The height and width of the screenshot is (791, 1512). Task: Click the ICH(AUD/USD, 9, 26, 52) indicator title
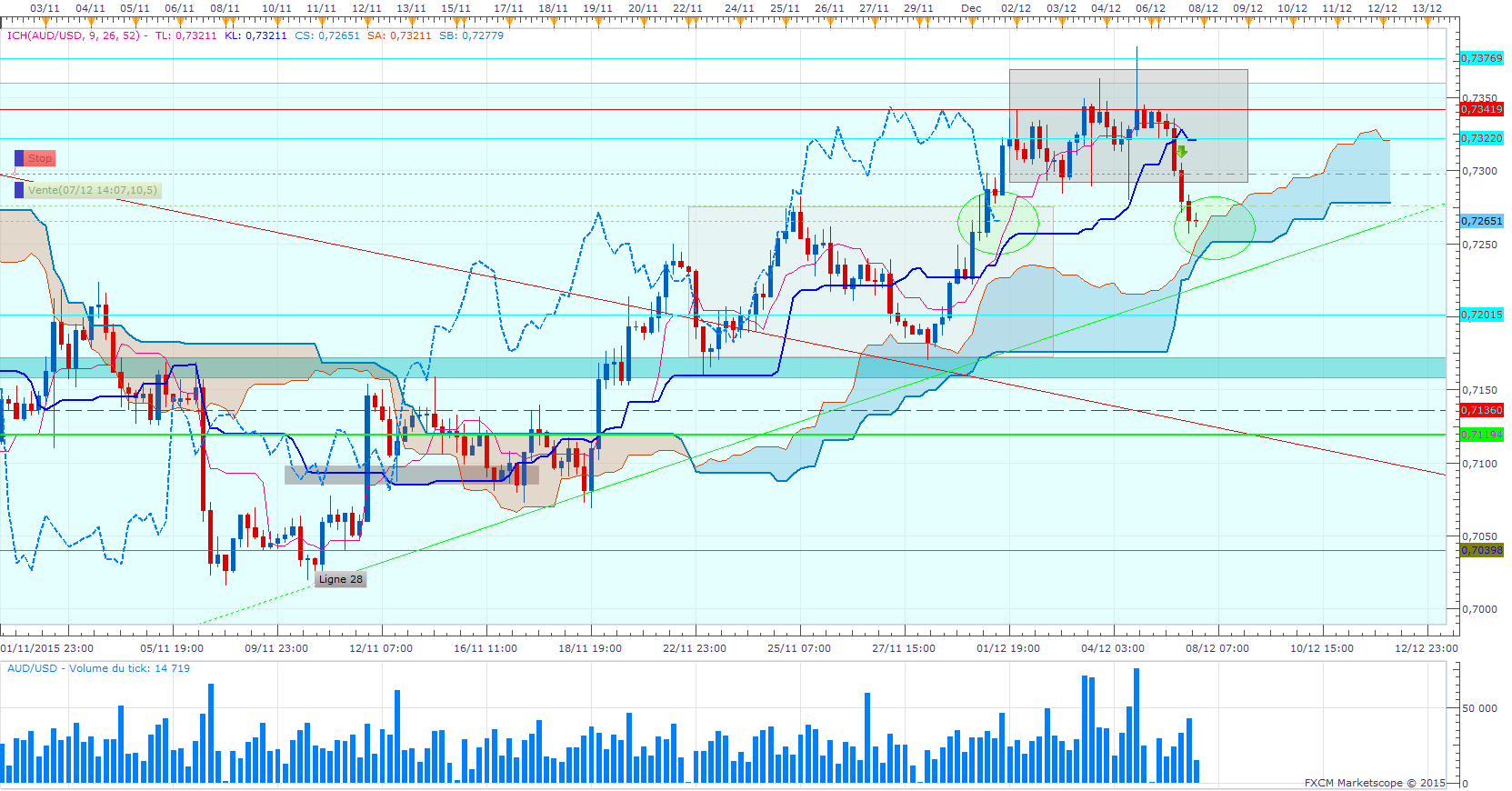coord(74,35)
